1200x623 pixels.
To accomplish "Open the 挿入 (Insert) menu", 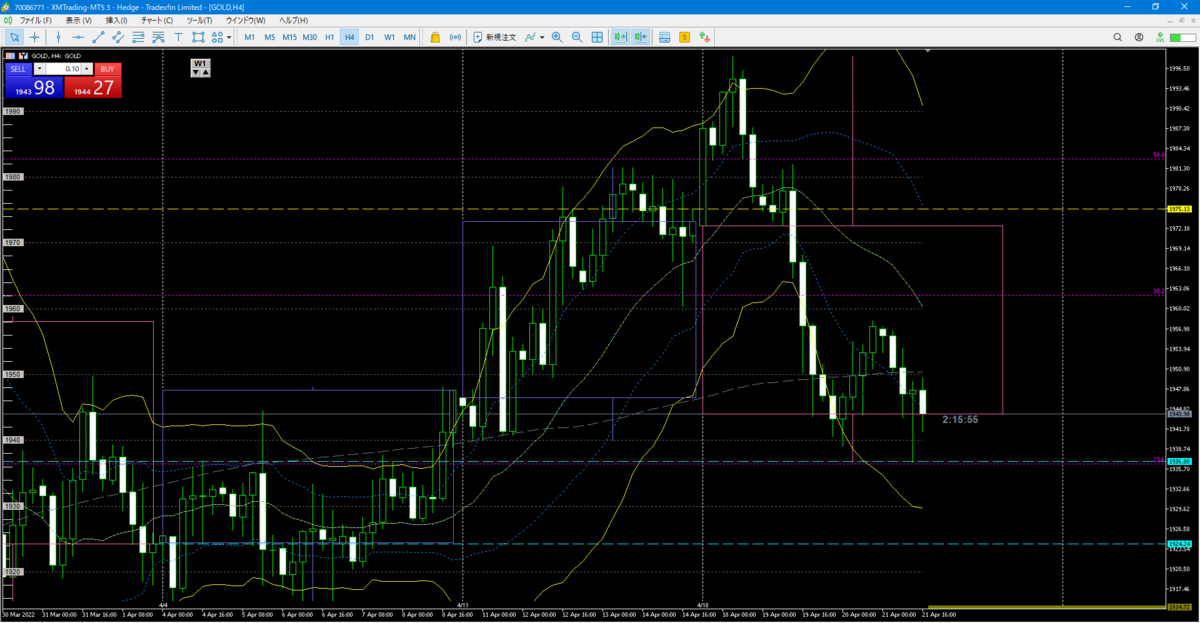I will pos(116,20).
